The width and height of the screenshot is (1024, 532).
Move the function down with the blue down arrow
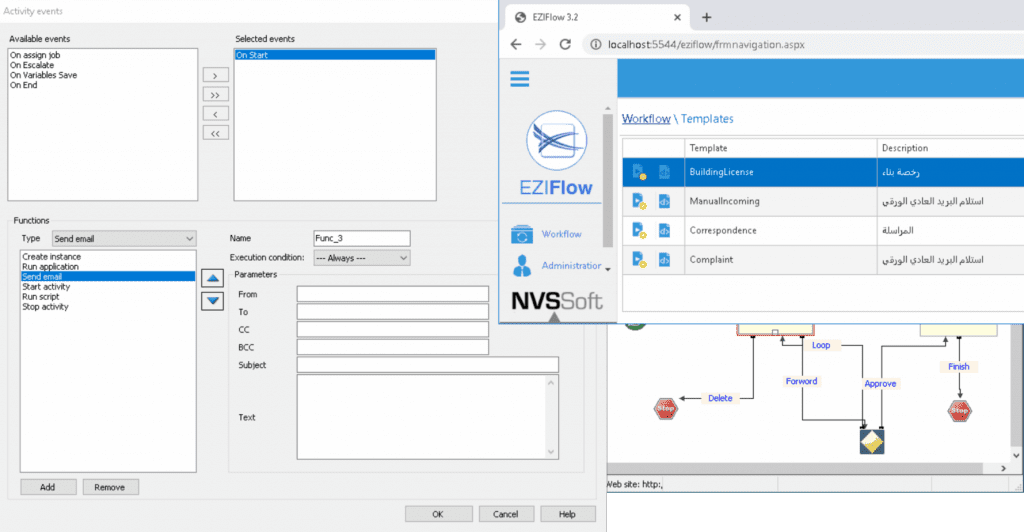point(213,300)
